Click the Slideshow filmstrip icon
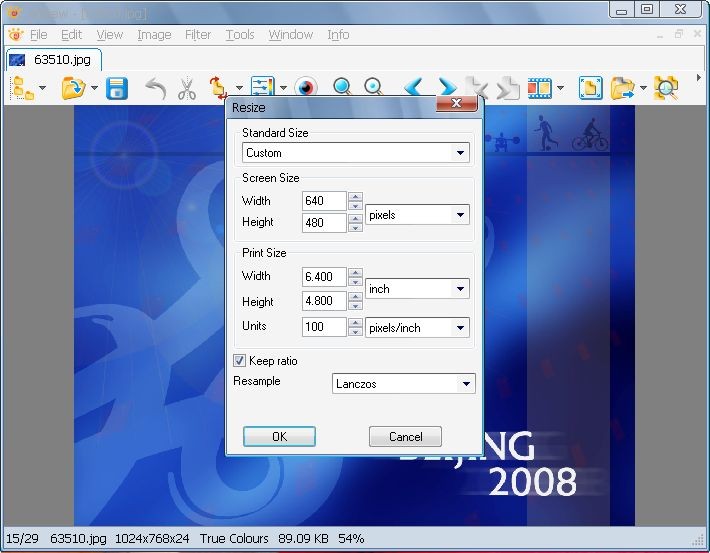Screen dimensions: 710x553 540,88
